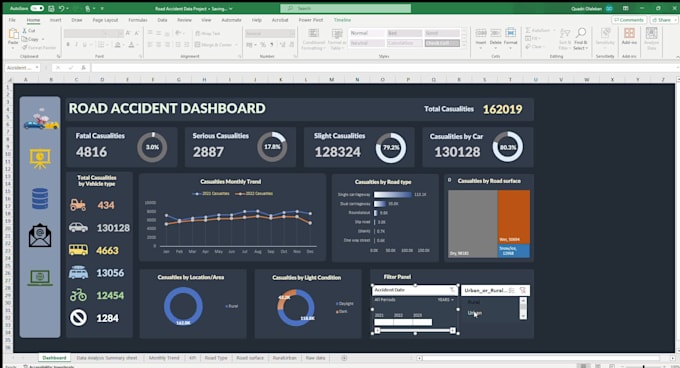680x368 pixels.
Task: Click the Undo arrow icon
Action: coord(62,8)
